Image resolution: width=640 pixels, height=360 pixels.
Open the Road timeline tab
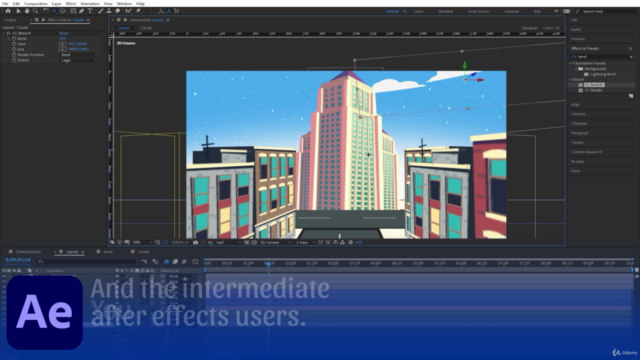(108, 252)
